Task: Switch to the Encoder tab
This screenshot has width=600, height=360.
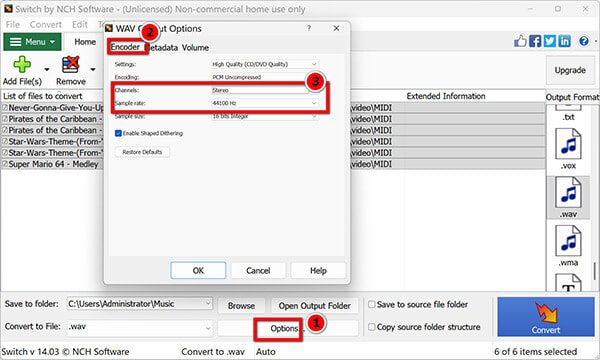Action: 125,47
